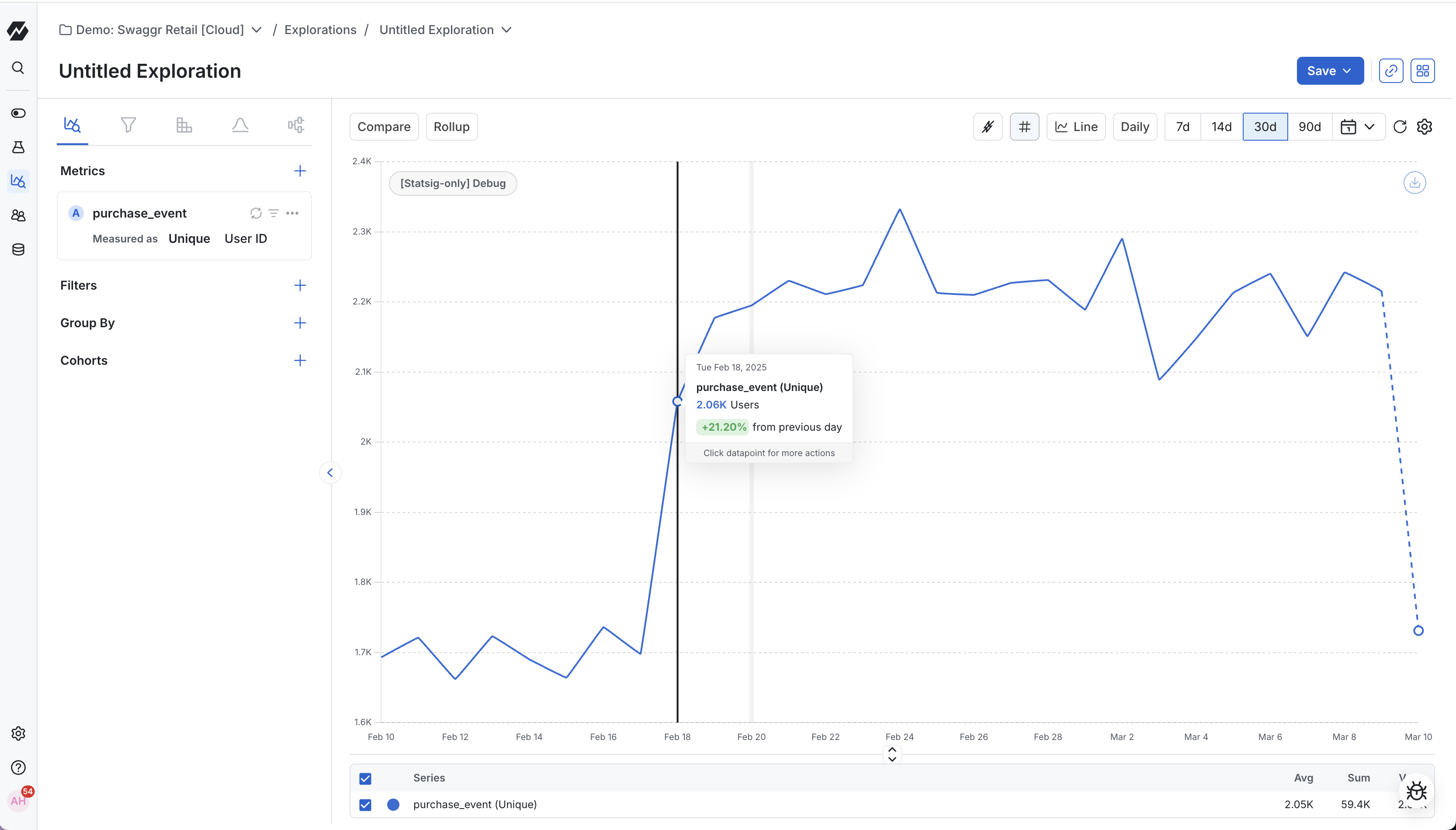This screenshot has width=1456, height=830.
Task: Click the Compare button
Action: [384, 127]
